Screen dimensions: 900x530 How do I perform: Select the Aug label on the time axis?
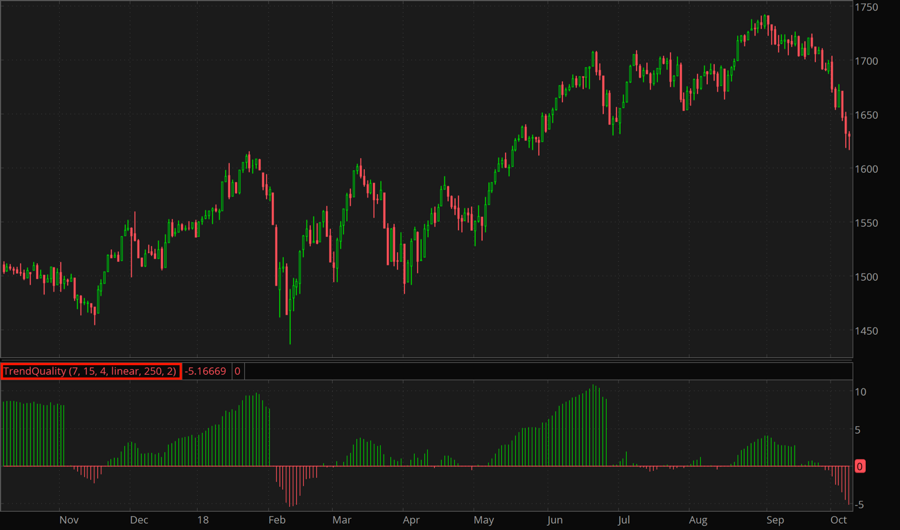click(x=698, y=520)
